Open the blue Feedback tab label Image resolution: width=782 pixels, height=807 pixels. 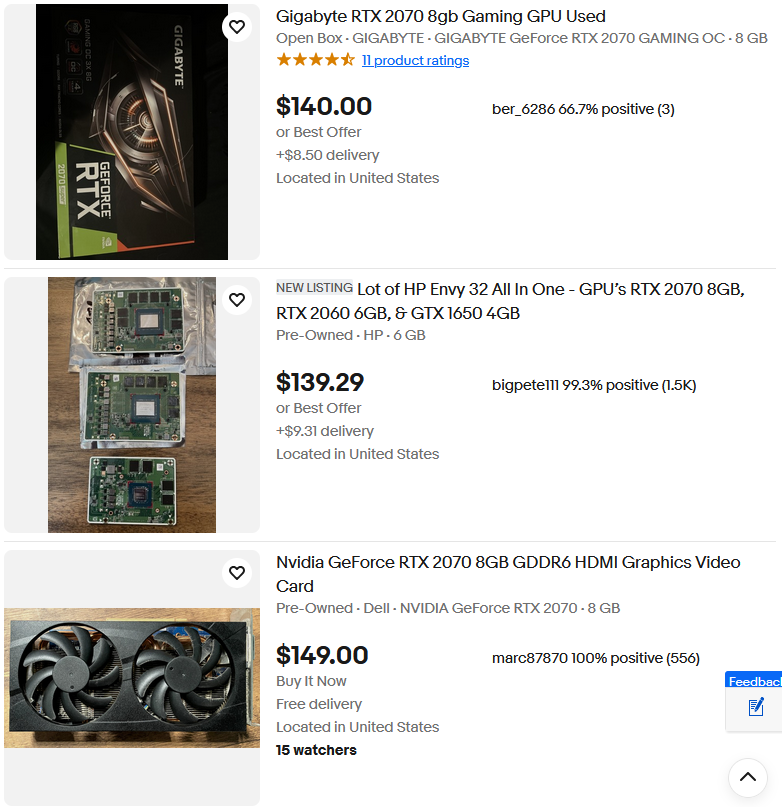pos(755,681)
